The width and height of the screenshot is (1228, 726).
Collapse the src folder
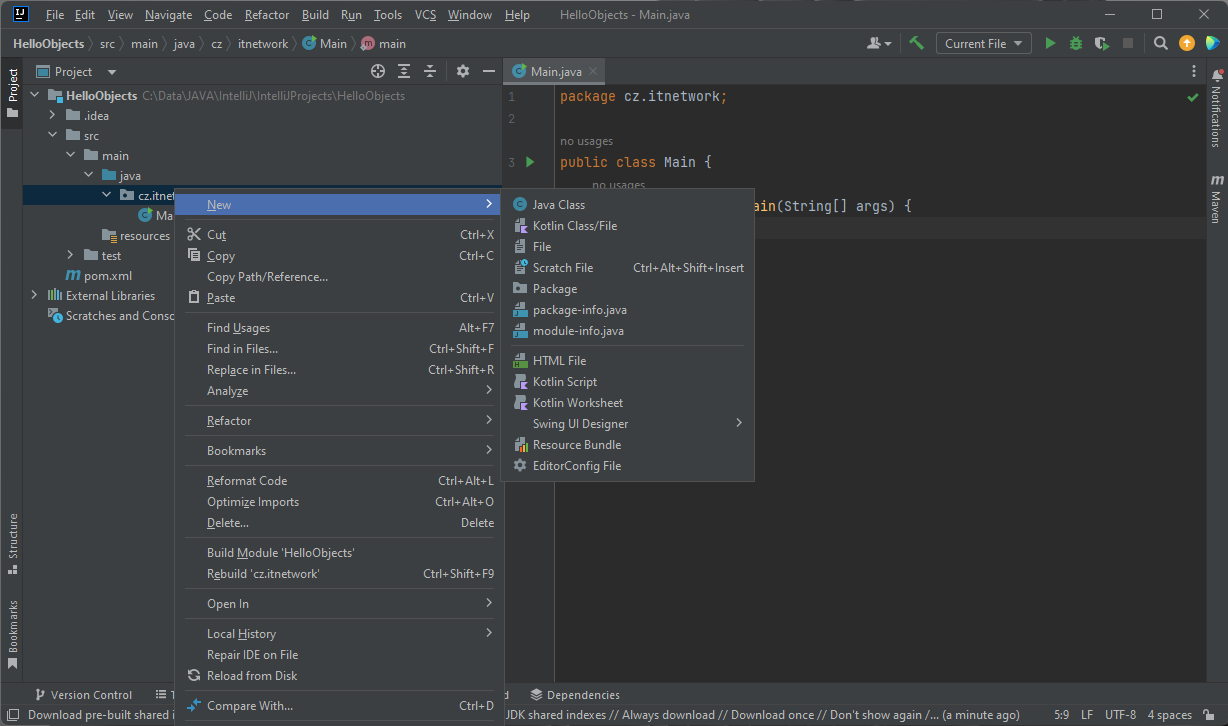coord(52,135)
